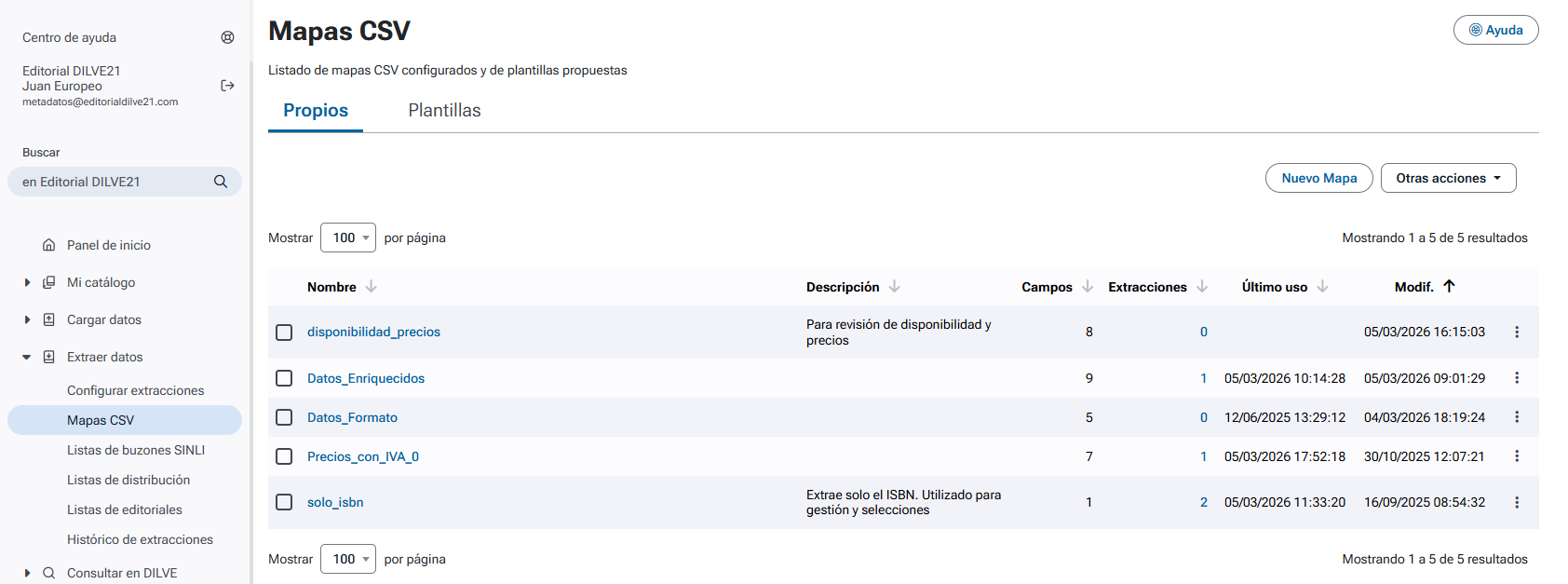1568x584 pixels.
Task: Click the help center lifebuoy icon
Action: coord(227,37)
